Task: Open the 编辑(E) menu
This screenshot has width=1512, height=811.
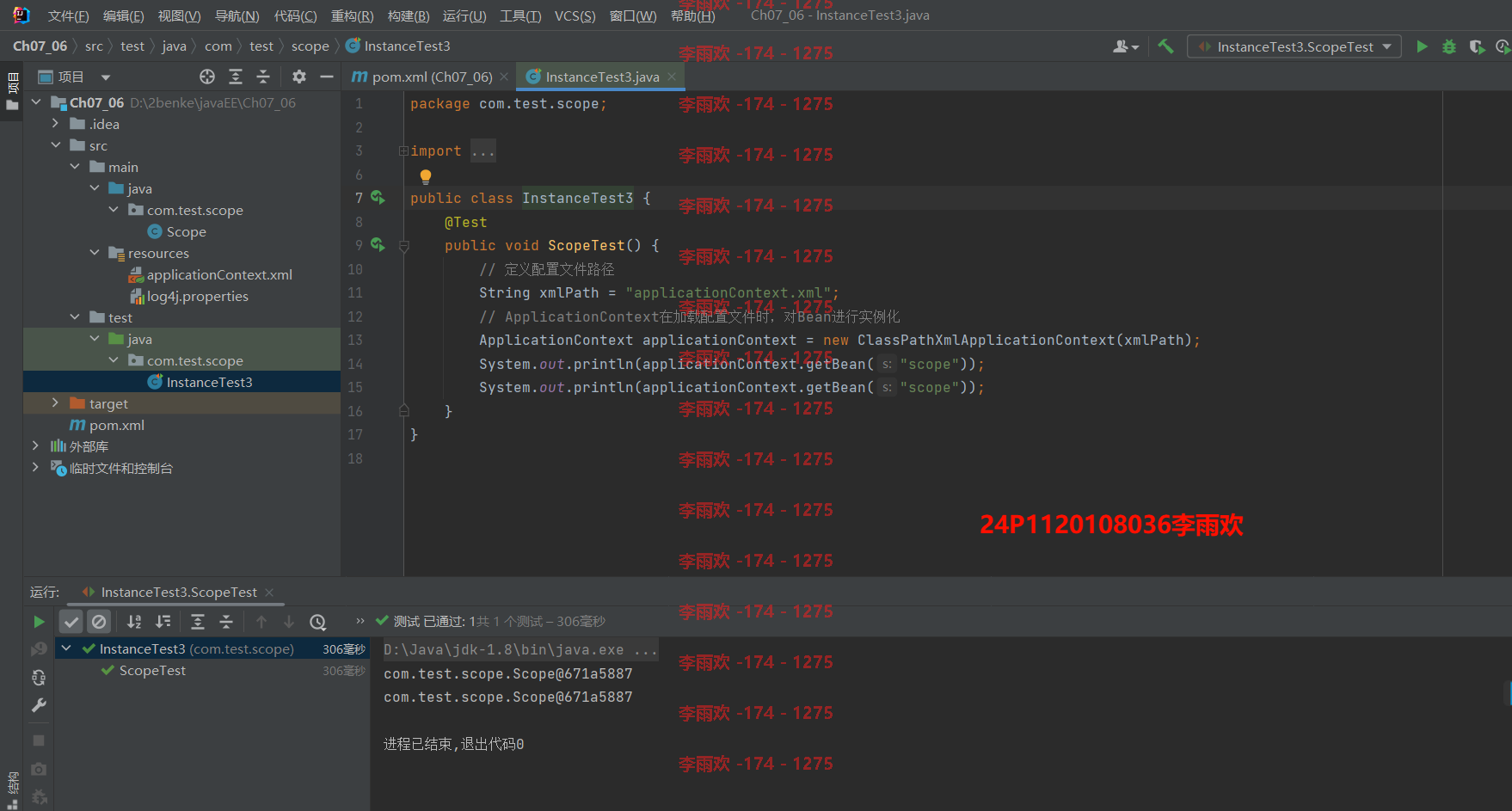Action: [x=123, y=15]
